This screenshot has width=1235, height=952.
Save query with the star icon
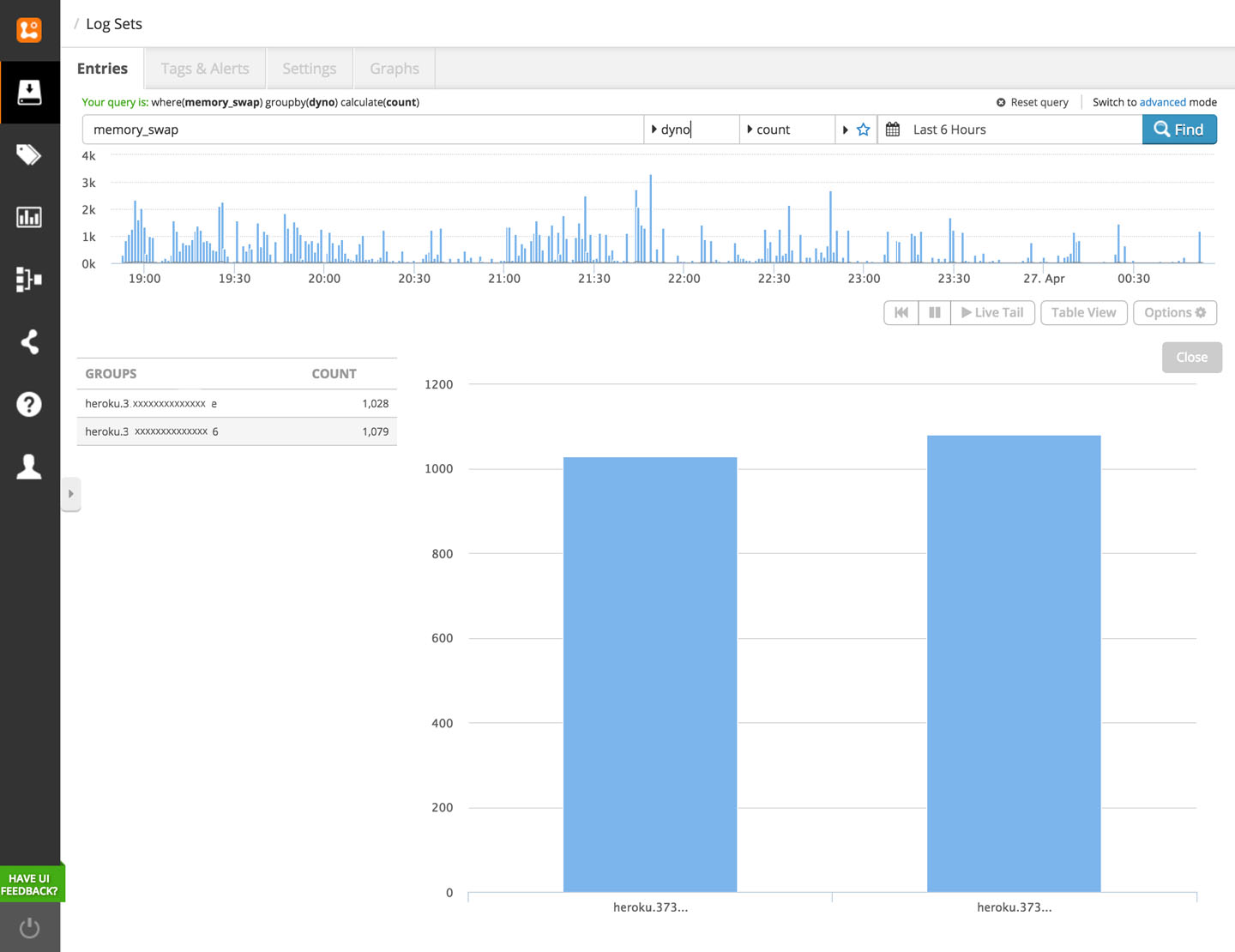(x=864, y=130)
